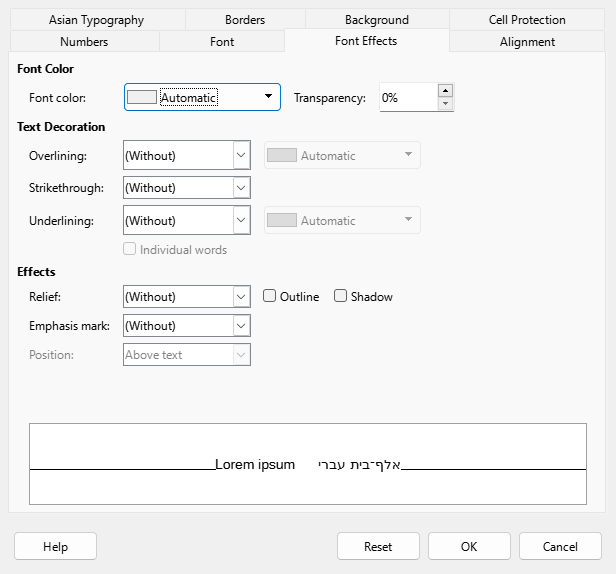Open the Cell Protection tab
The width and height of the screenshot is (616, 574).
click(x=527, y=20)
